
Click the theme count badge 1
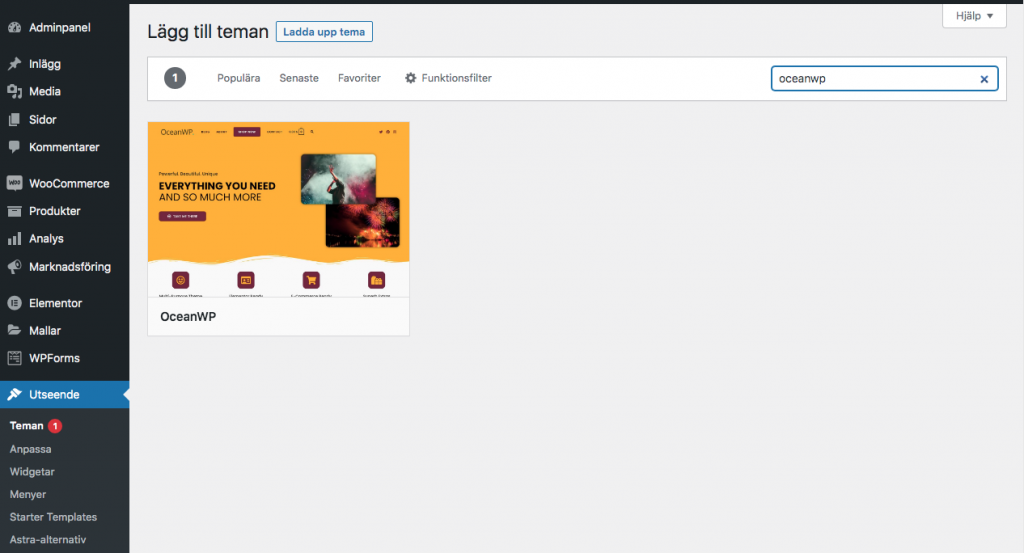pyautogui.click(x=175, y=78)
